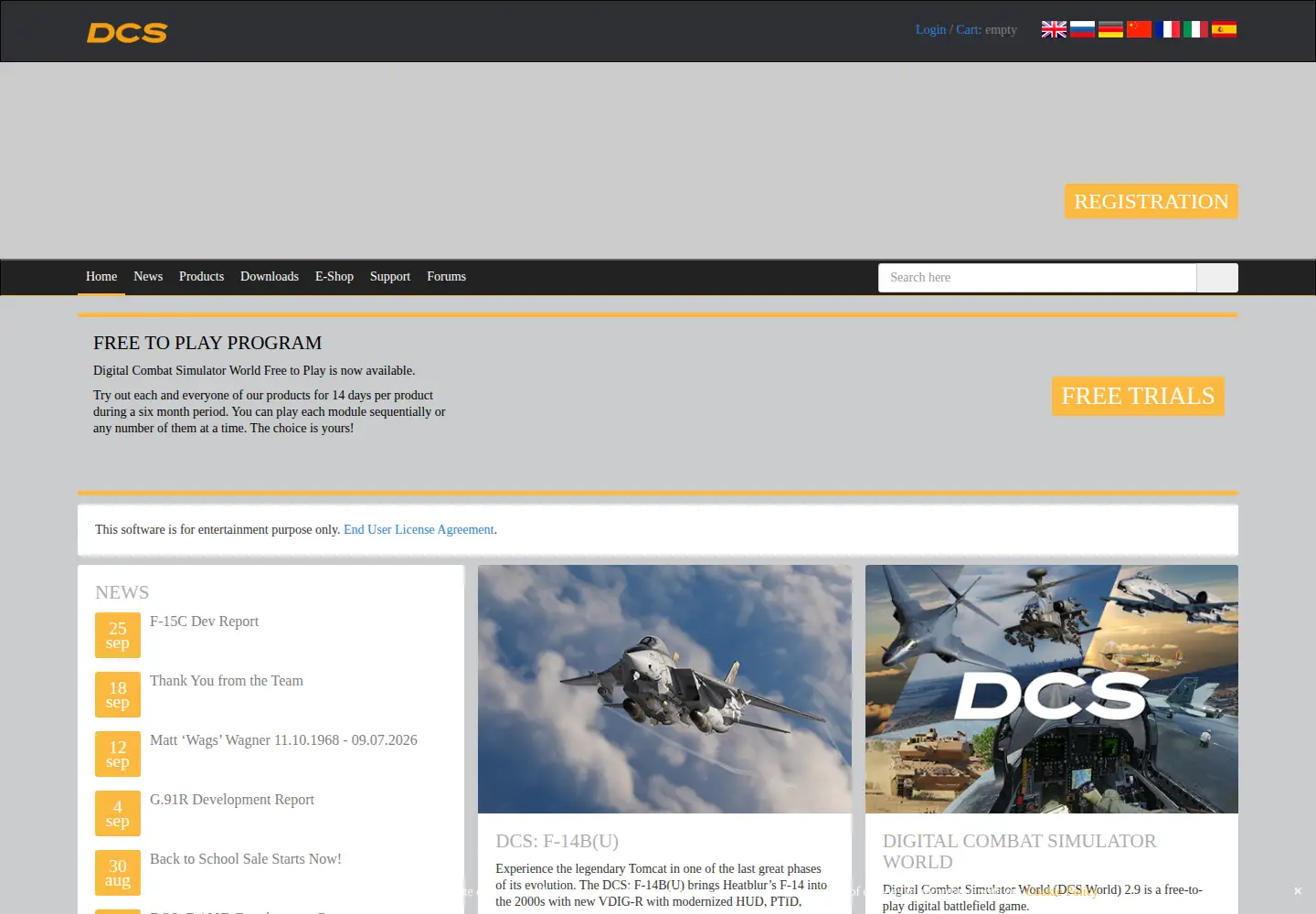Viewport: 1316px width, 914px height.
Task: Open F-15C Dev Report news item
Action: [204, 622]
